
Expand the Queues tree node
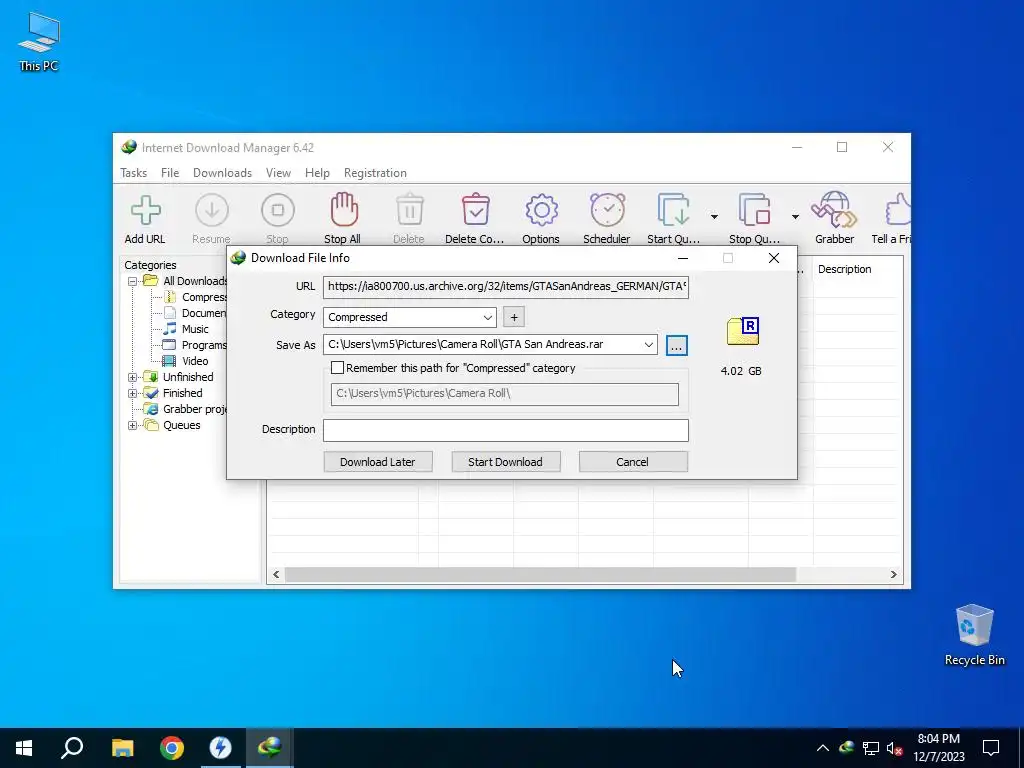pos(133,426)
